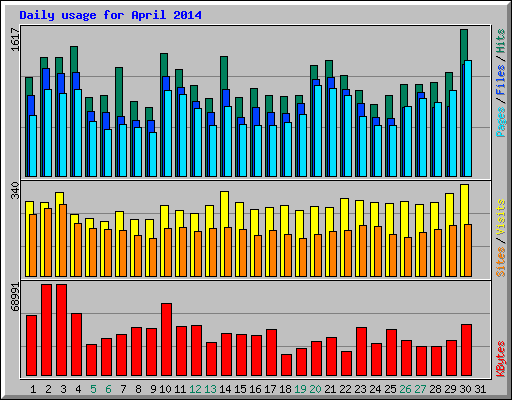Click the yellow Visits bar for day 14
Screen dimensions: 512x400
click(x=224, y=209)
